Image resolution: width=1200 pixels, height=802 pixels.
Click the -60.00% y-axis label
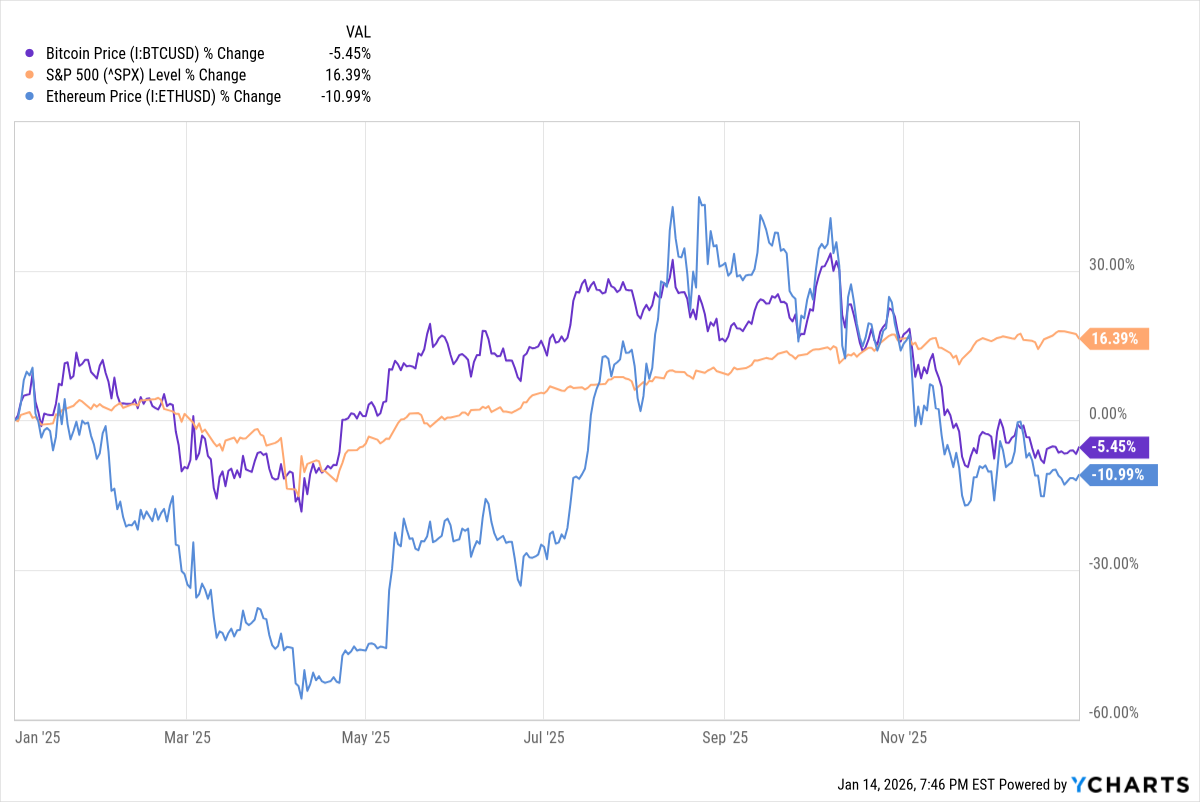(1112, 713)
